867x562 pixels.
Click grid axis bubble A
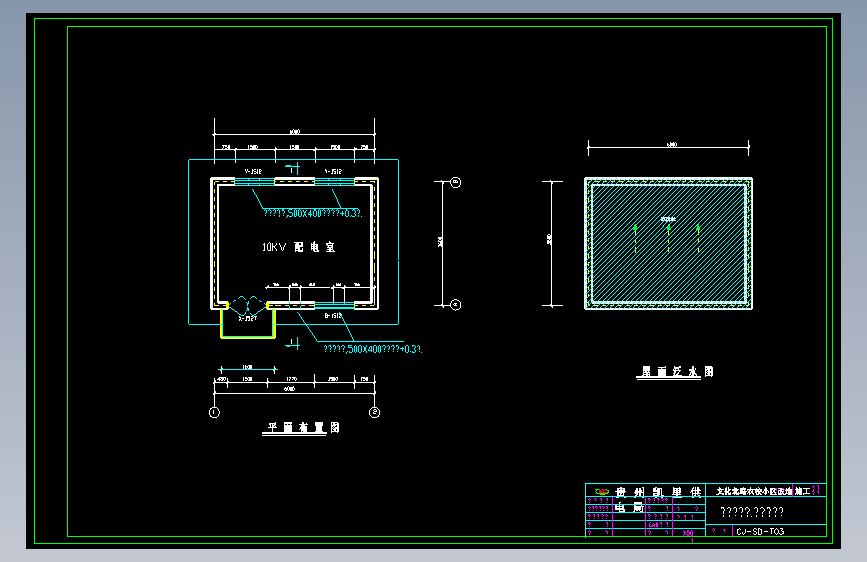click(x=456, y=305)
